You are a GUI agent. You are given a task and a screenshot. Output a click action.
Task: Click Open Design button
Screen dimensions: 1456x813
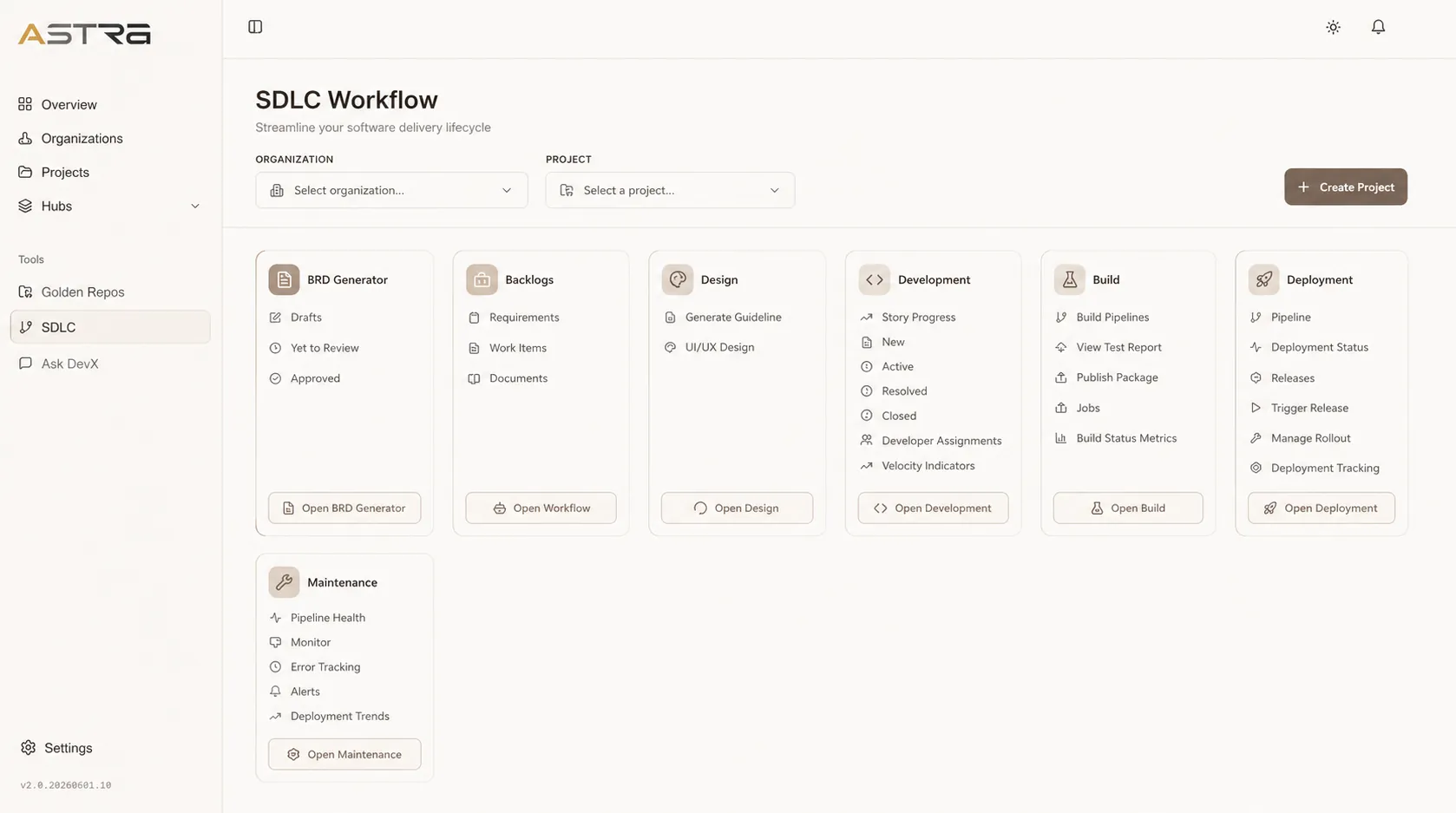tap(737, 508)
